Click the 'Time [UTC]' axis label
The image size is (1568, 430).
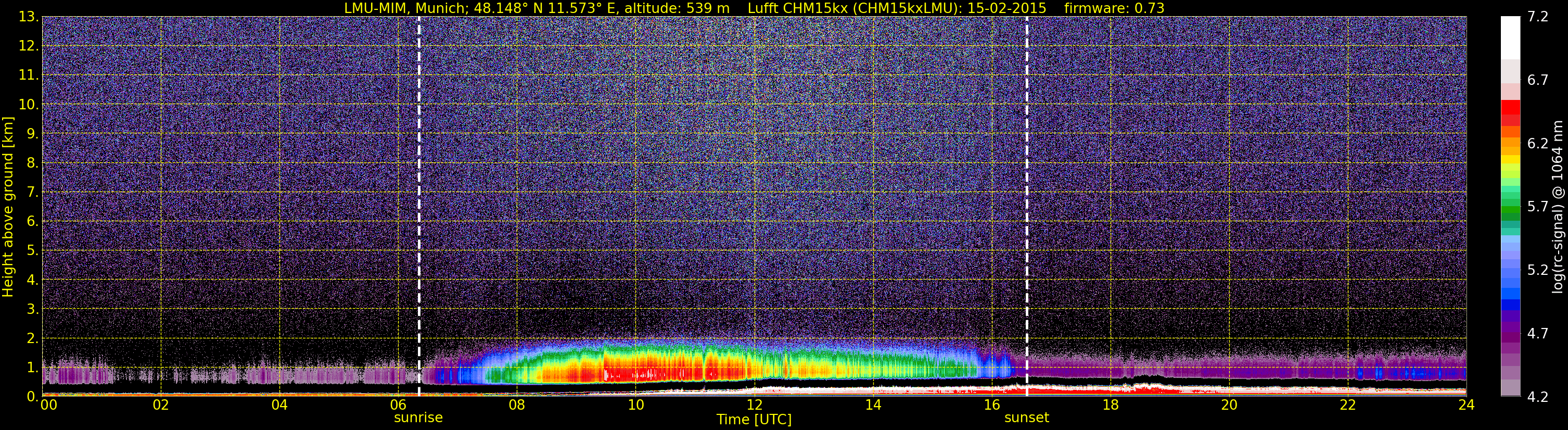[x=754, y=420]
